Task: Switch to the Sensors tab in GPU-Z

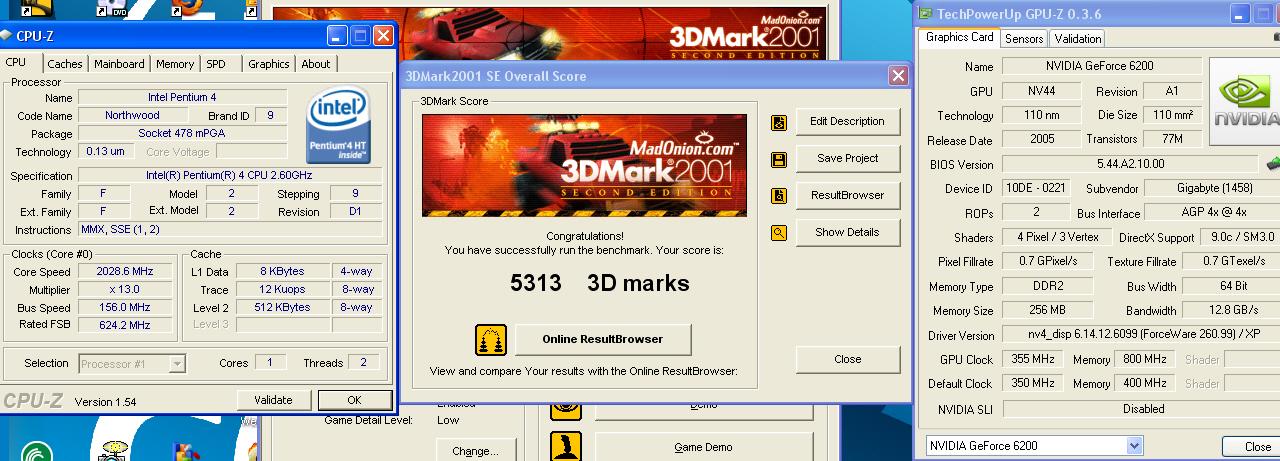Action: (1024, 39)
